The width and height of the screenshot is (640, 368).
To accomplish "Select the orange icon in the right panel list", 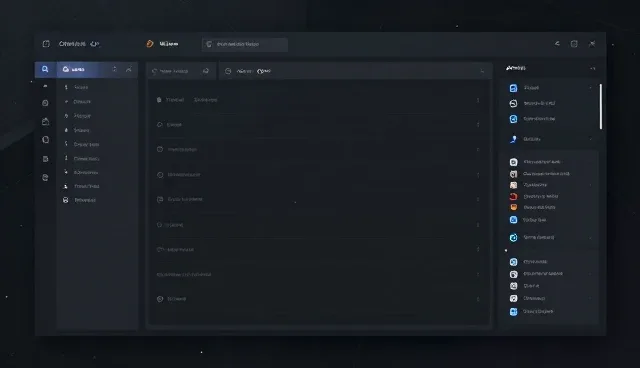I will coord(513,207).
